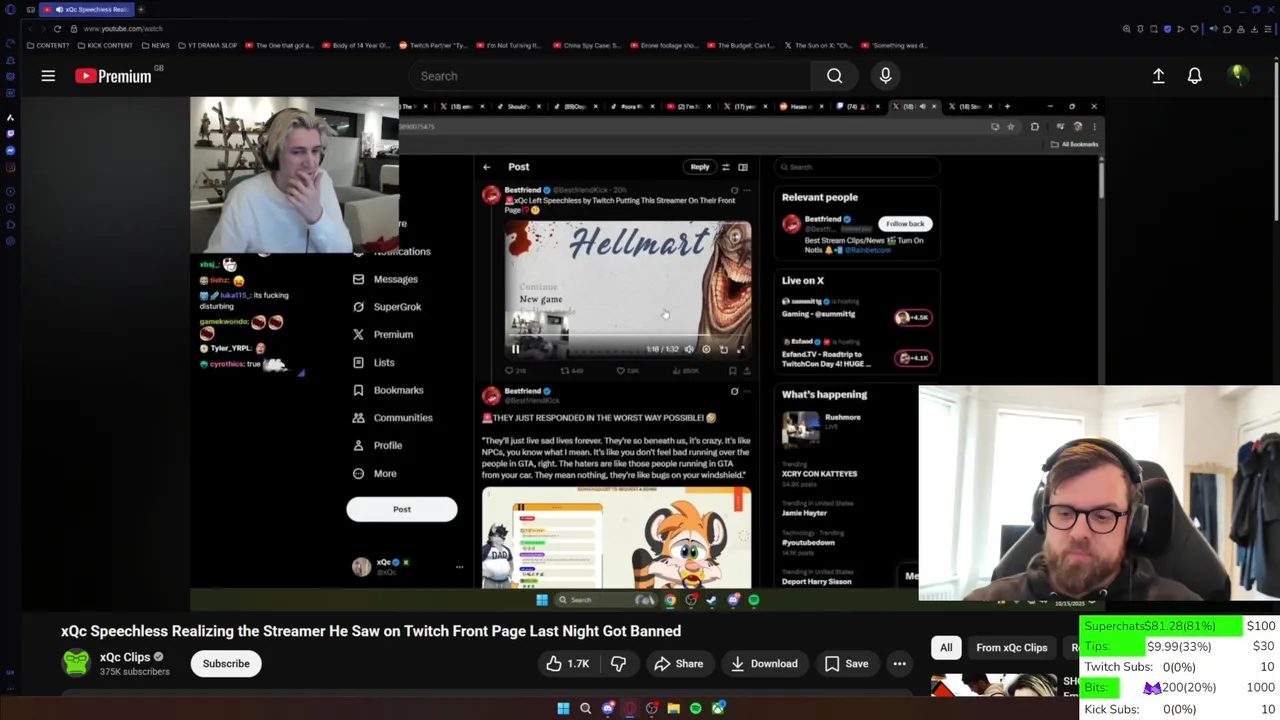Open Premium in the X sidebar
This screenshot has height=720, width=1280.
coord(383,335)
